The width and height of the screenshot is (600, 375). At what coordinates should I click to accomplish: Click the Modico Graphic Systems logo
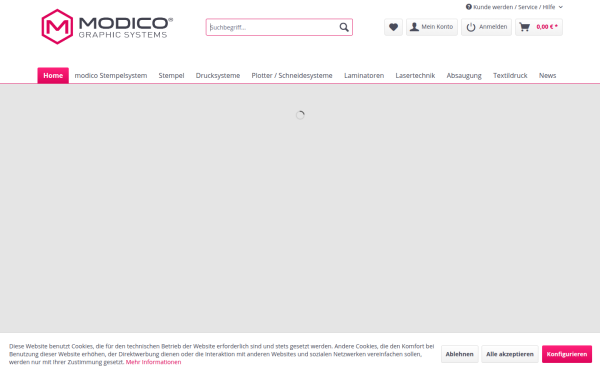coord(107,27)
